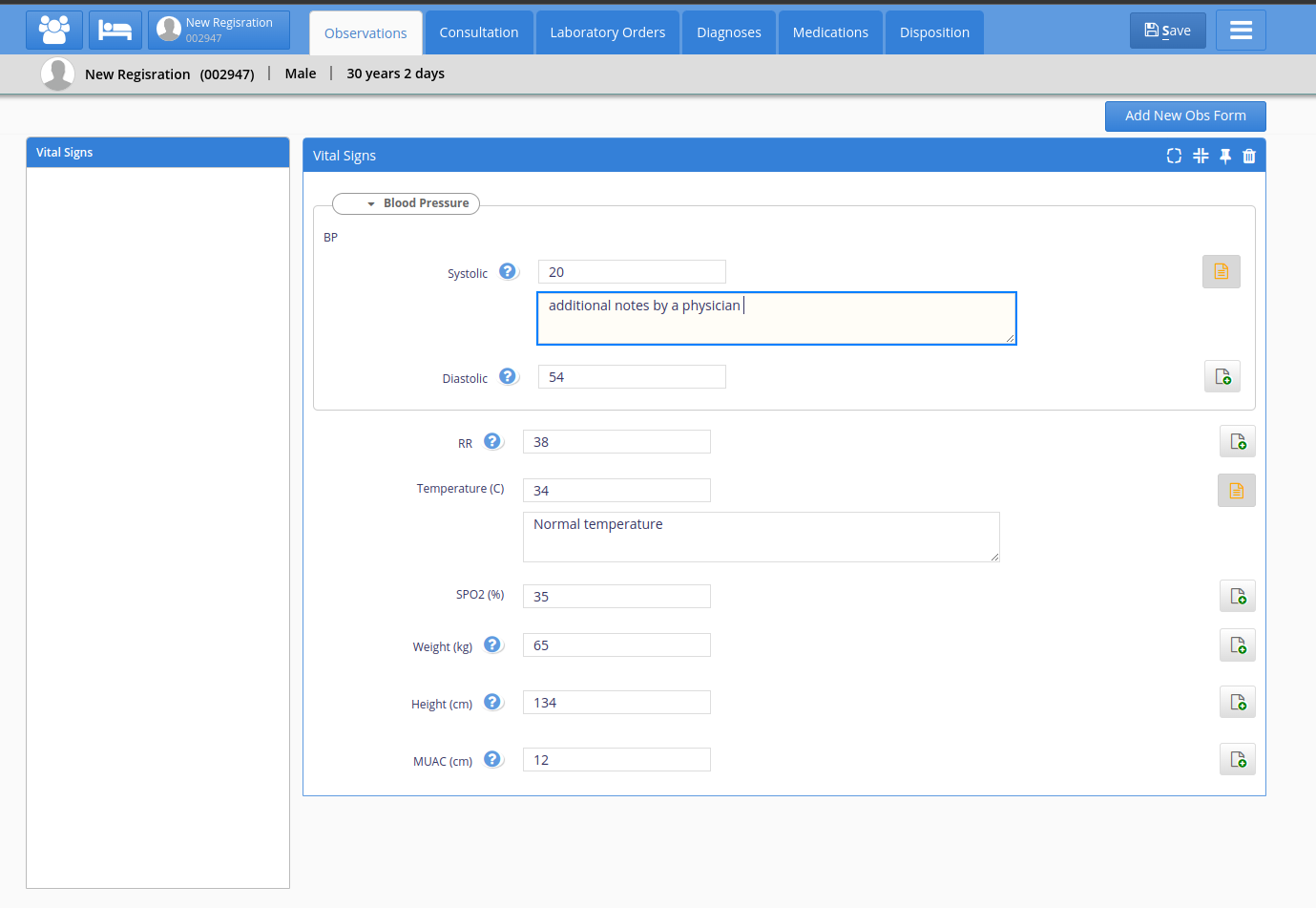Click the MUAC (cm) value field

[616, 760]
